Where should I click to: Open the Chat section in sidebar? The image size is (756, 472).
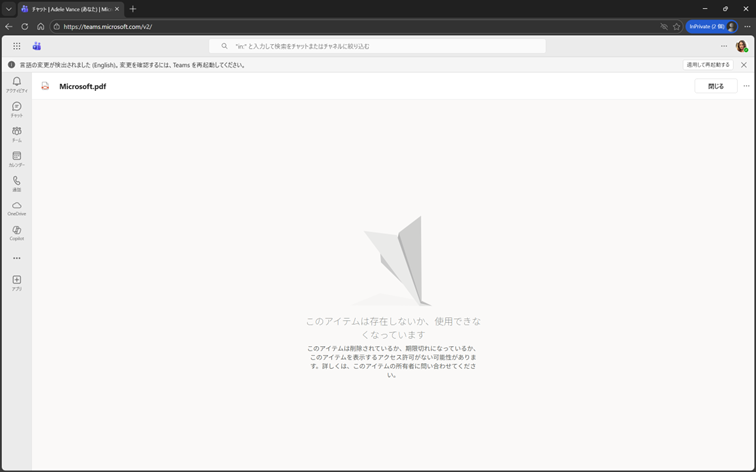pyautogui.click(x=17, y=109)
